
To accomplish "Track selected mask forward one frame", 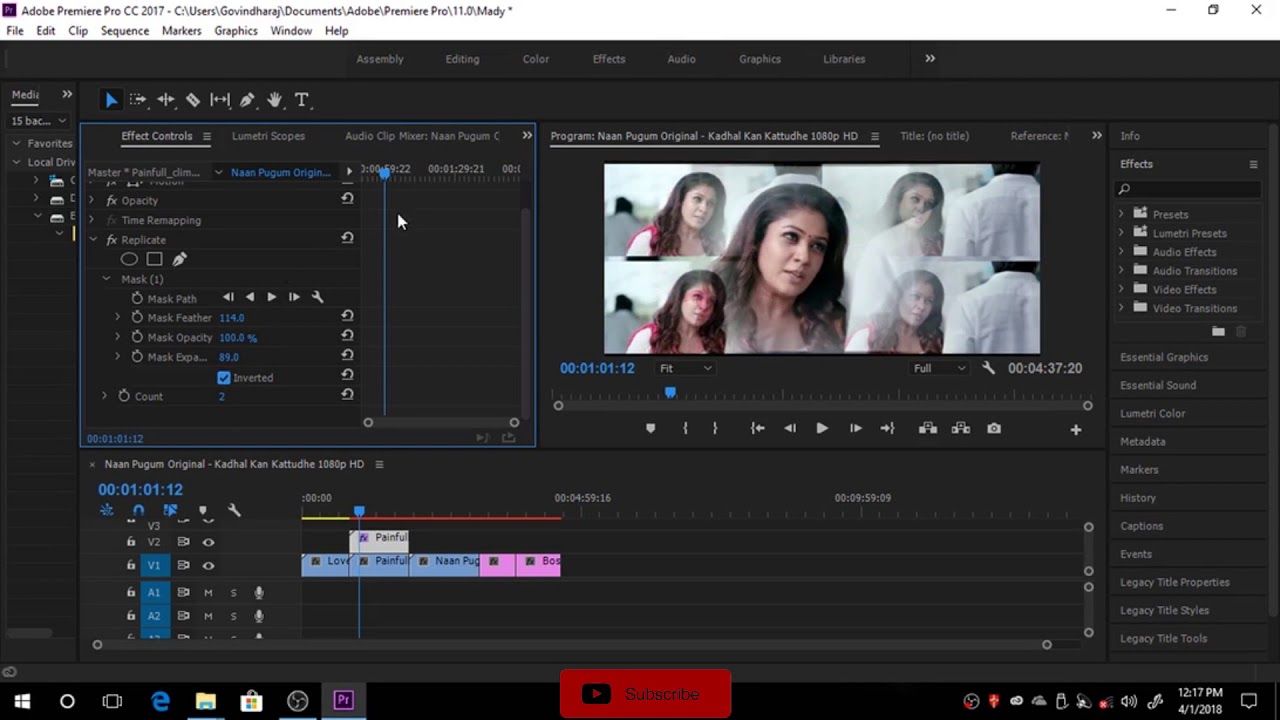I will coord(294,297).
